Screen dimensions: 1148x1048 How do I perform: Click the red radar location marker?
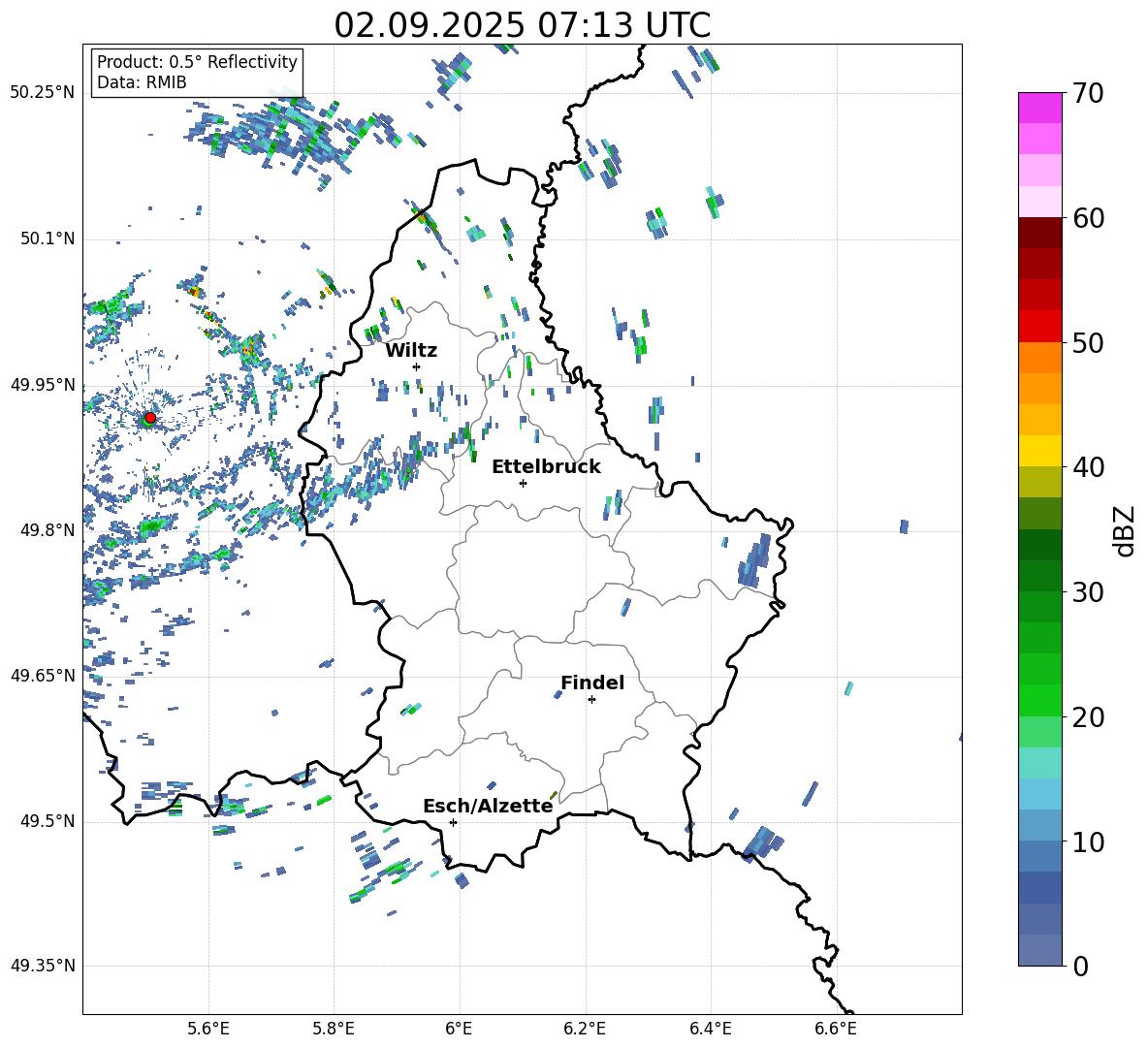click(150, 418)
